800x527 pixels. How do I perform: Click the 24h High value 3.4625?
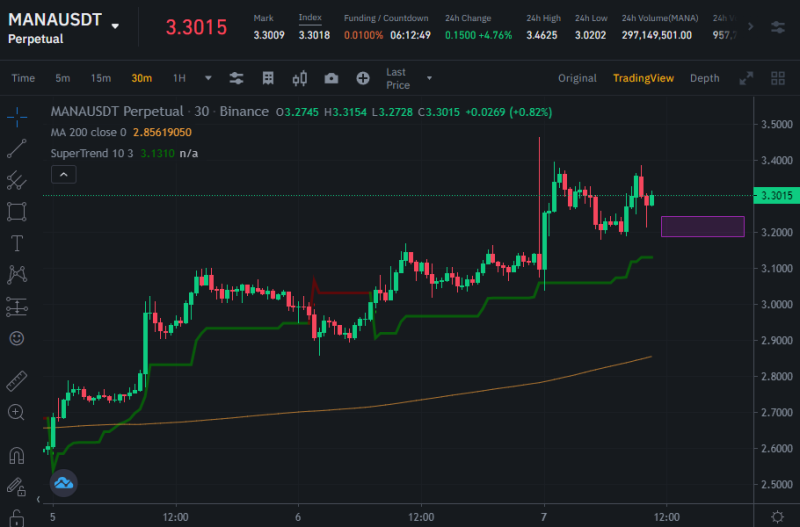[542, 35]
